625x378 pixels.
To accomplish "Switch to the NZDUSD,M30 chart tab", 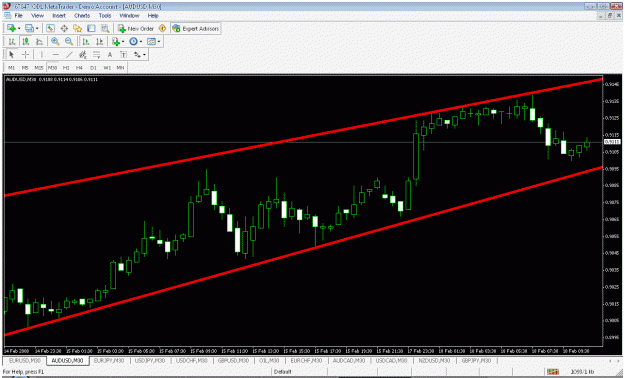I will coord(434,360).
